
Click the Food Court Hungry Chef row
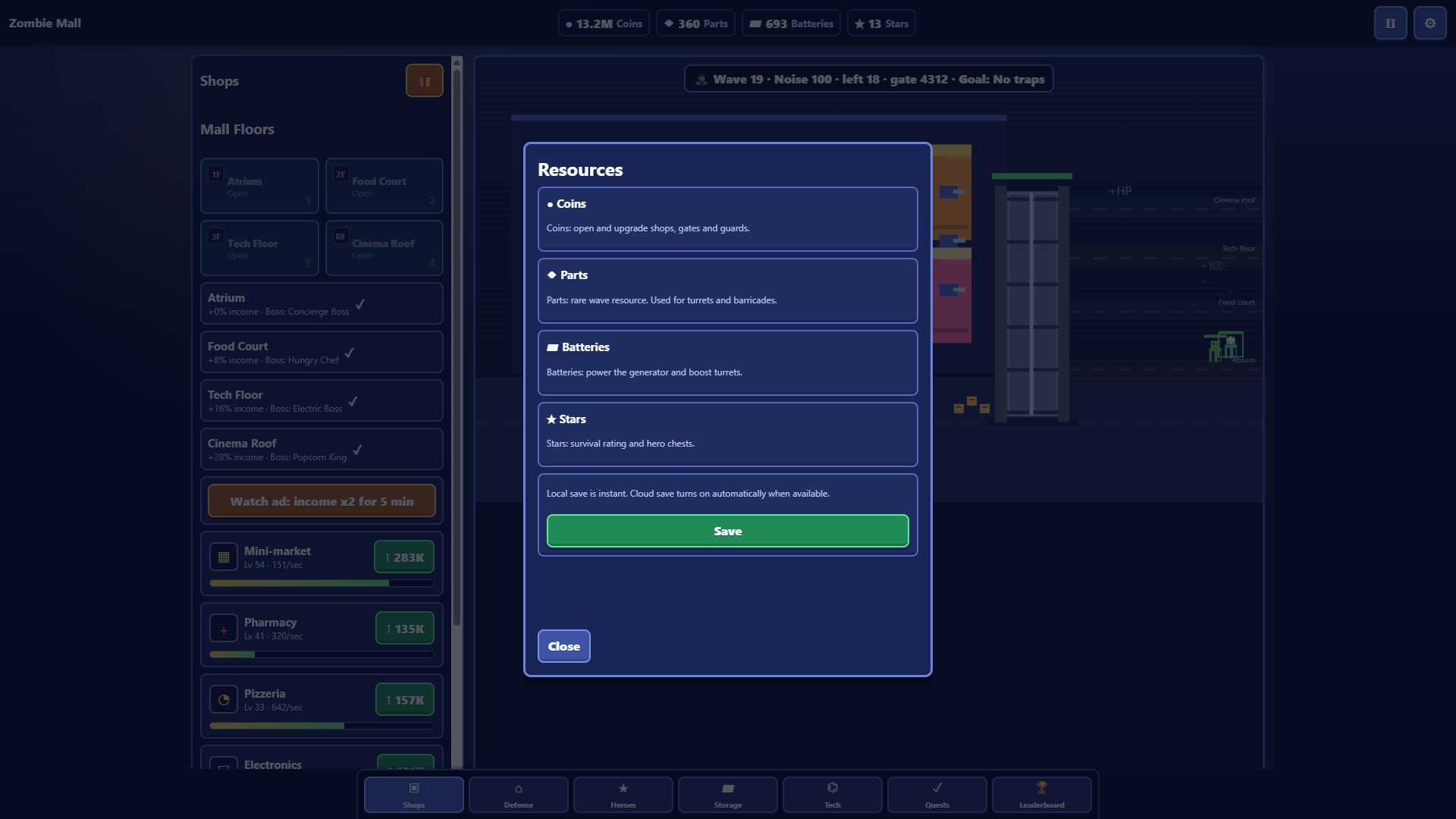click(x=322, y=352)
